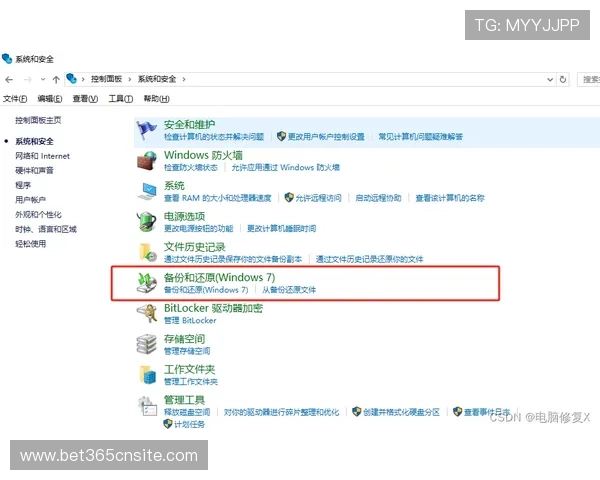
Task: Open the 编辑(E) menu
Action: [50, 99]
